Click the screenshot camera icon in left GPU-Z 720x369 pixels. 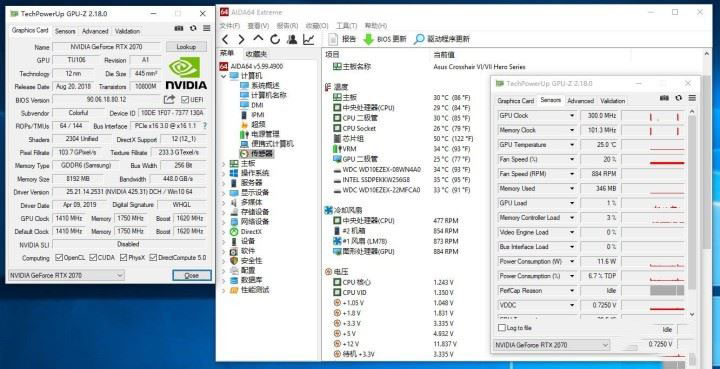pyautogui.click(x=179, y=28)
